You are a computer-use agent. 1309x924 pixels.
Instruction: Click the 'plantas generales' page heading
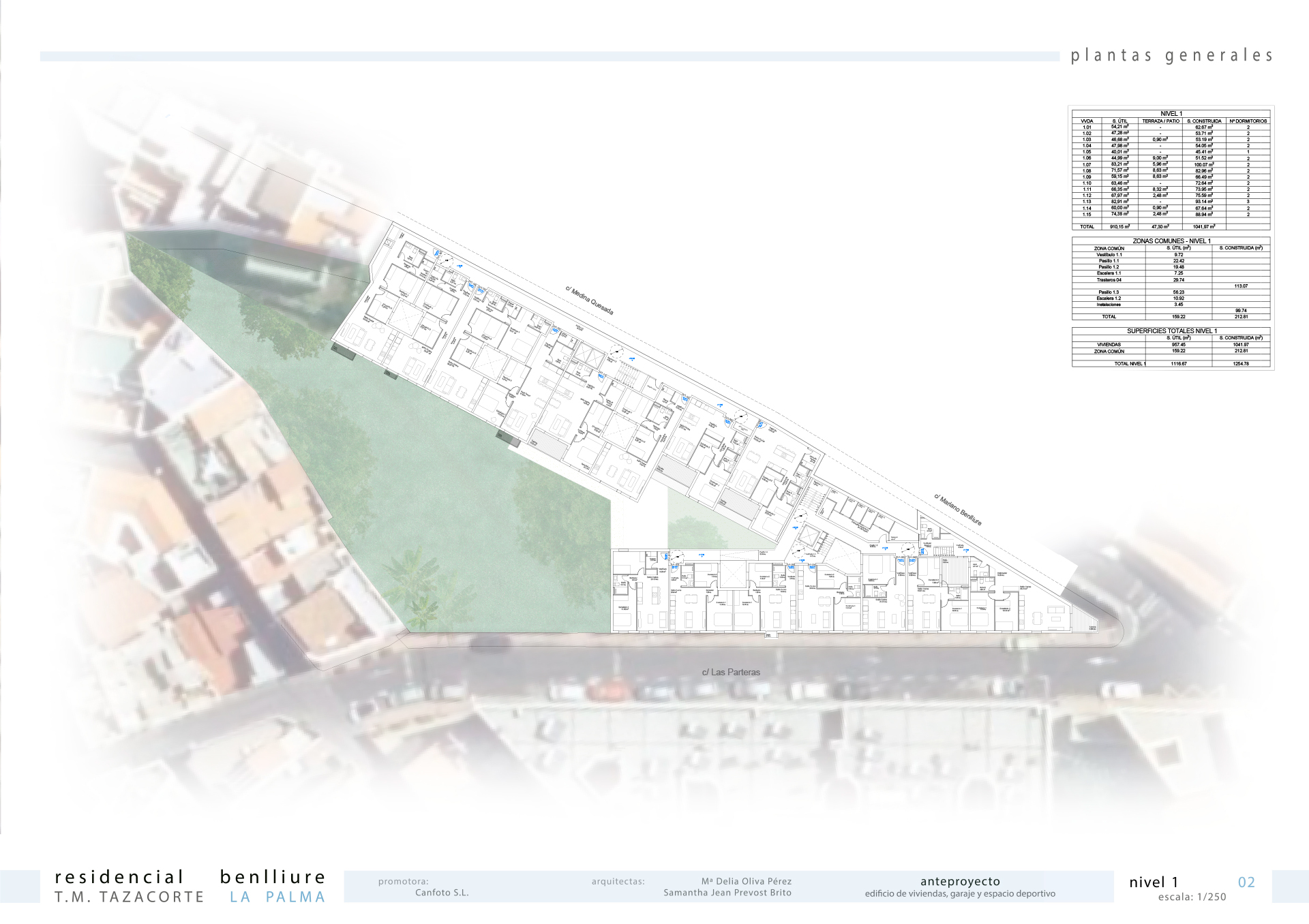(x=1171, y=55)
